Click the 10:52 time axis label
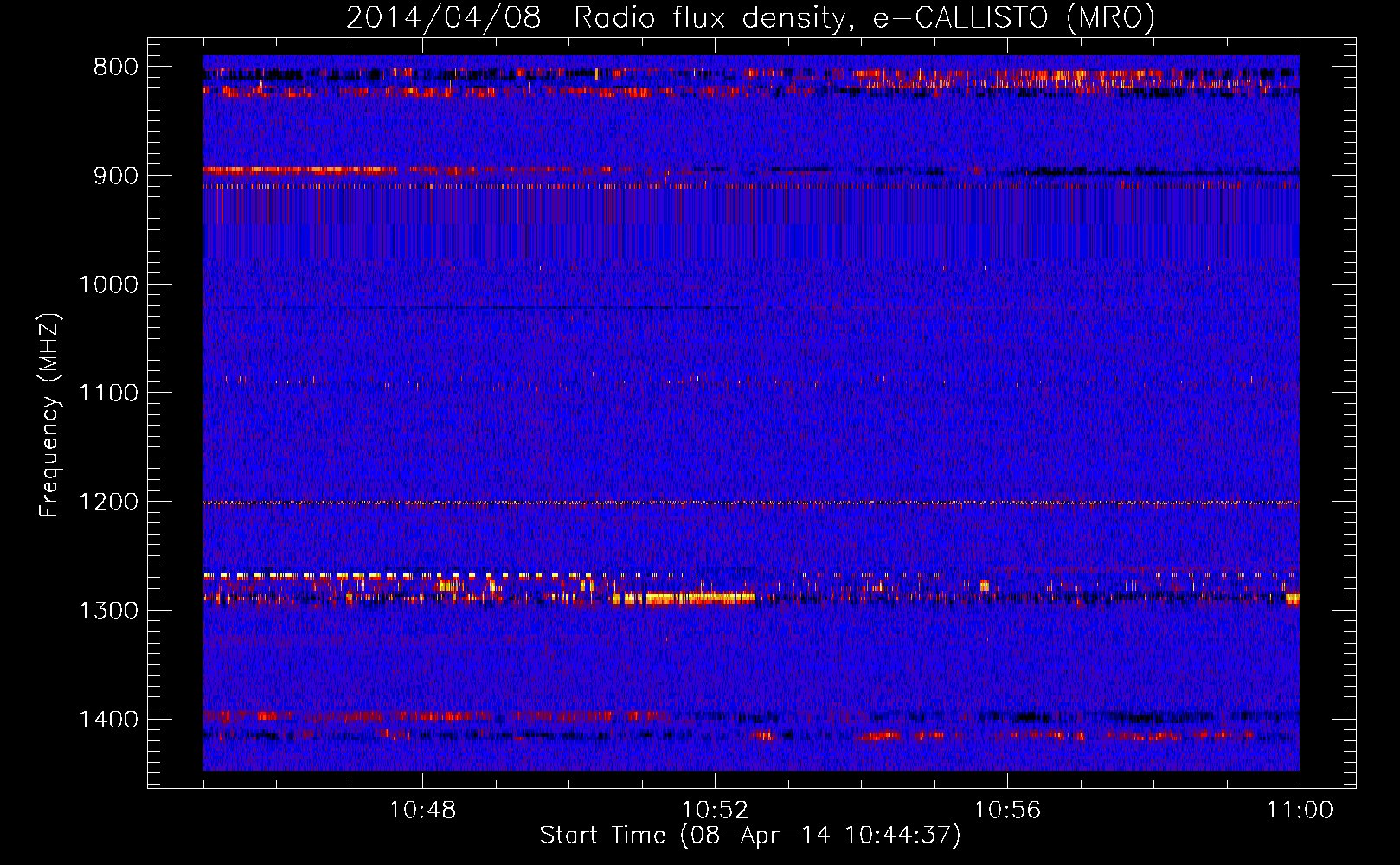Viewport: 1400px width, 865px height. (715, 811)
